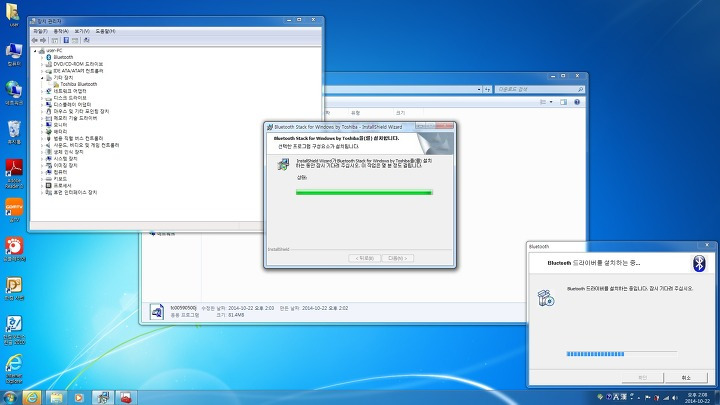Select the 메모리 기술 드라이버 tree item
Viewport: 720px width, 405px height.
75,118
